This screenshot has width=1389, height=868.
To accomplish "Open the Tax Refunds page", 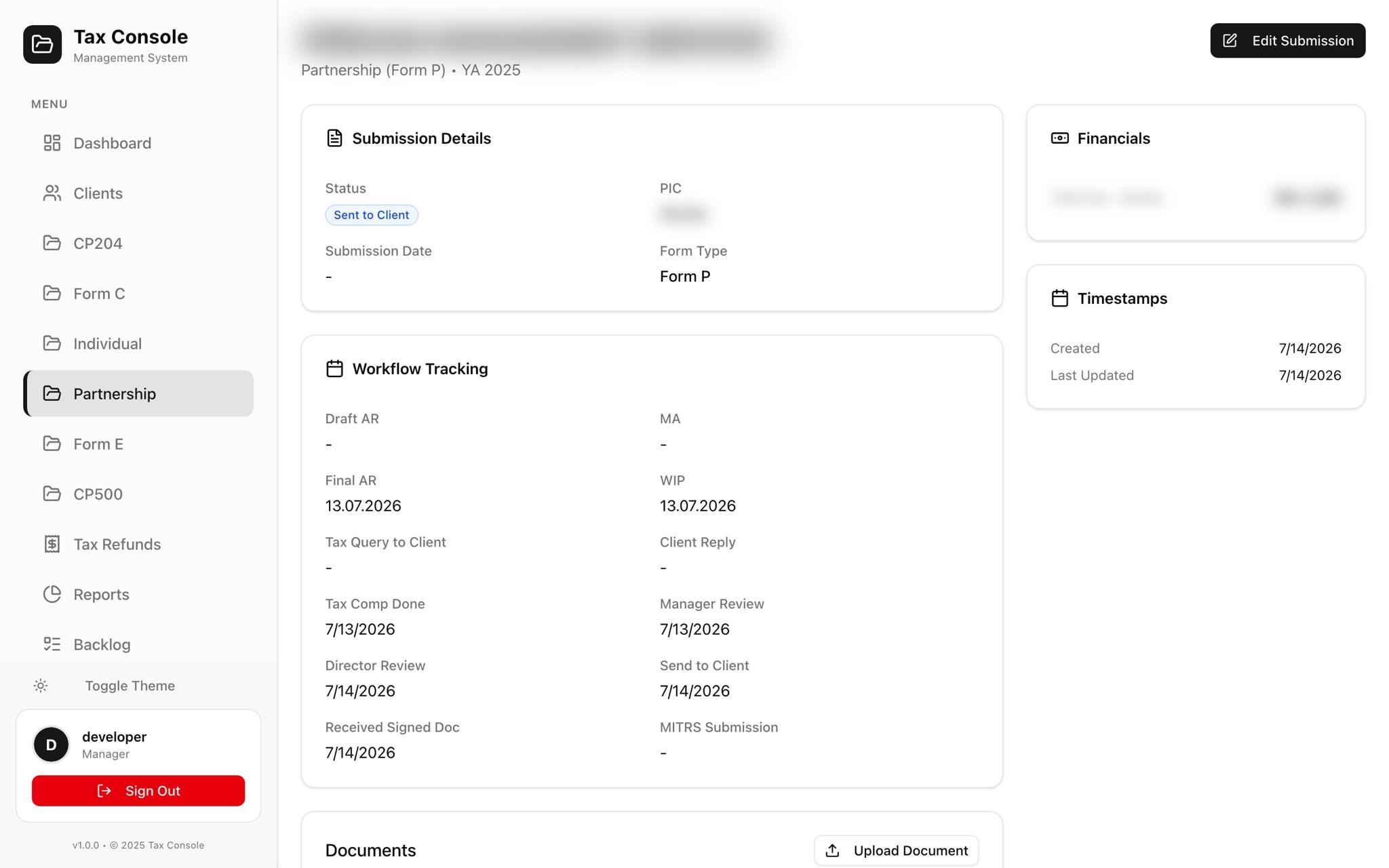I will 138,545.
